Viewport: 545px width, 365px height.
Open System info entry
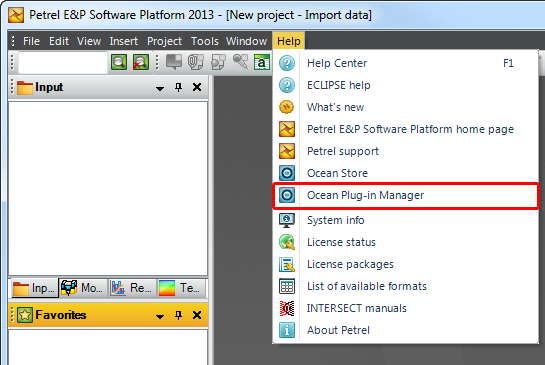pos(406,220)
